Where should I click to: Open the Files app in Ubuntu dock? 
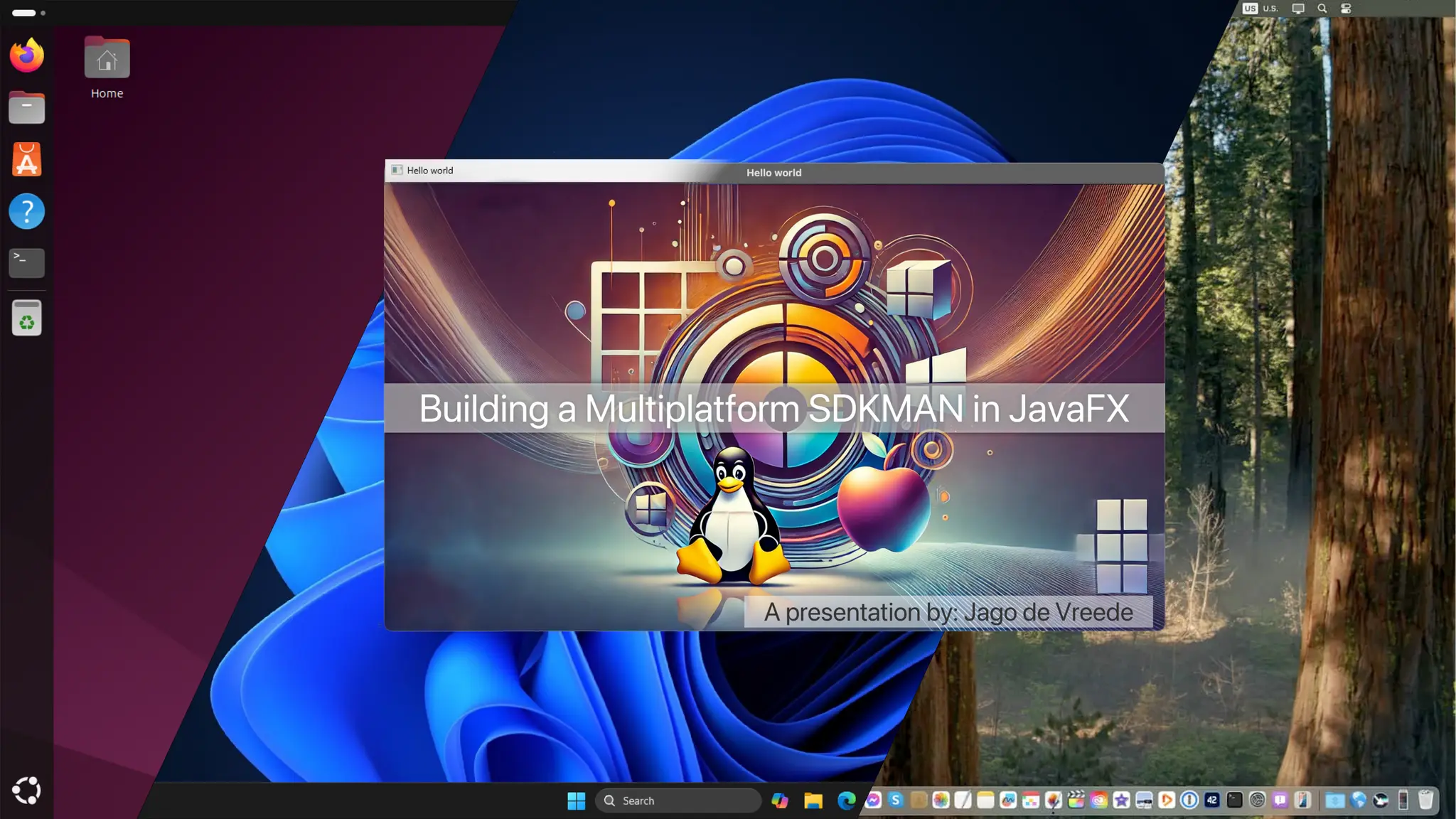click(27, 108)
